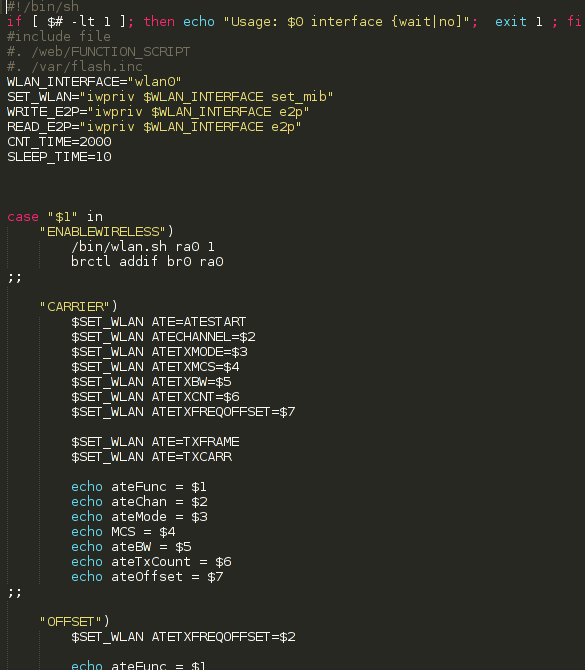The image size is (585, 670).
Task: Click the /bin/wlan.sh ra0 1 line
Action: coord(143,247)
